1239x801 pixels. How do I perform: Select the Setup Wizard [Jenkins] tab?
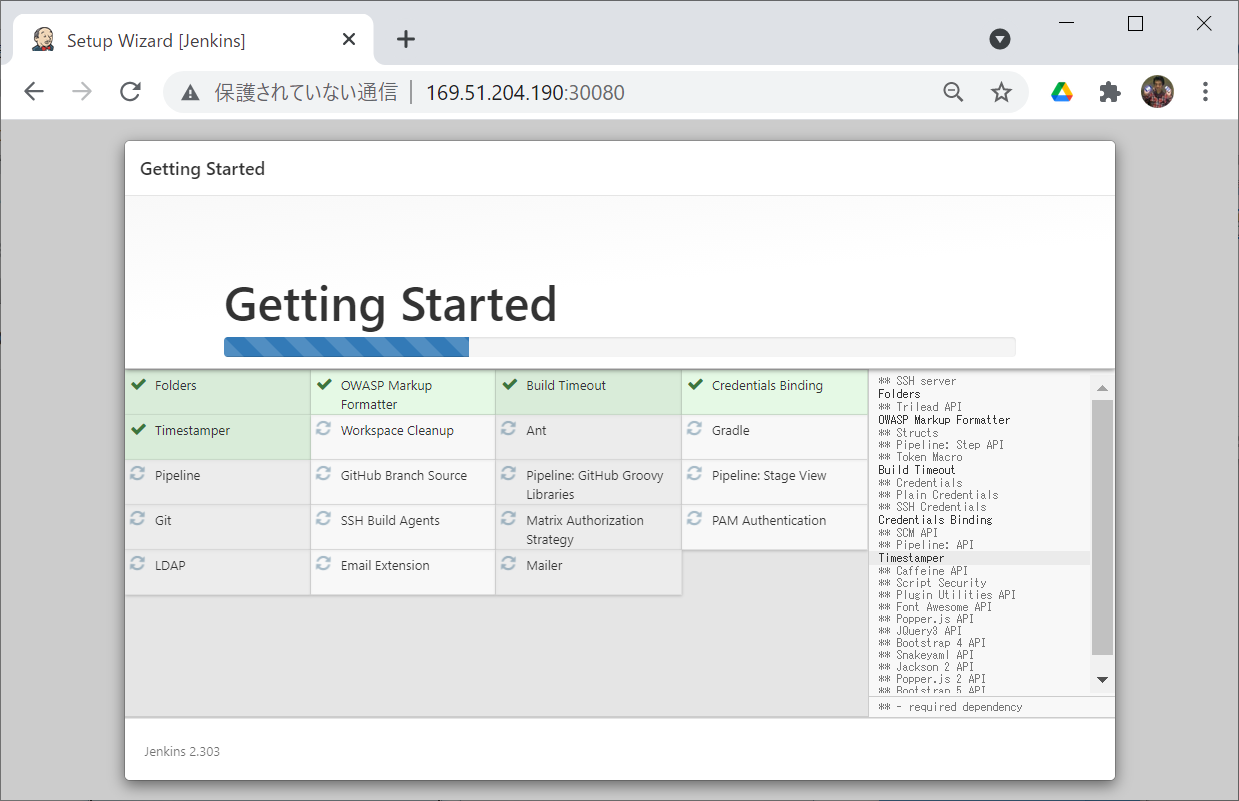(x=194, y=40)
